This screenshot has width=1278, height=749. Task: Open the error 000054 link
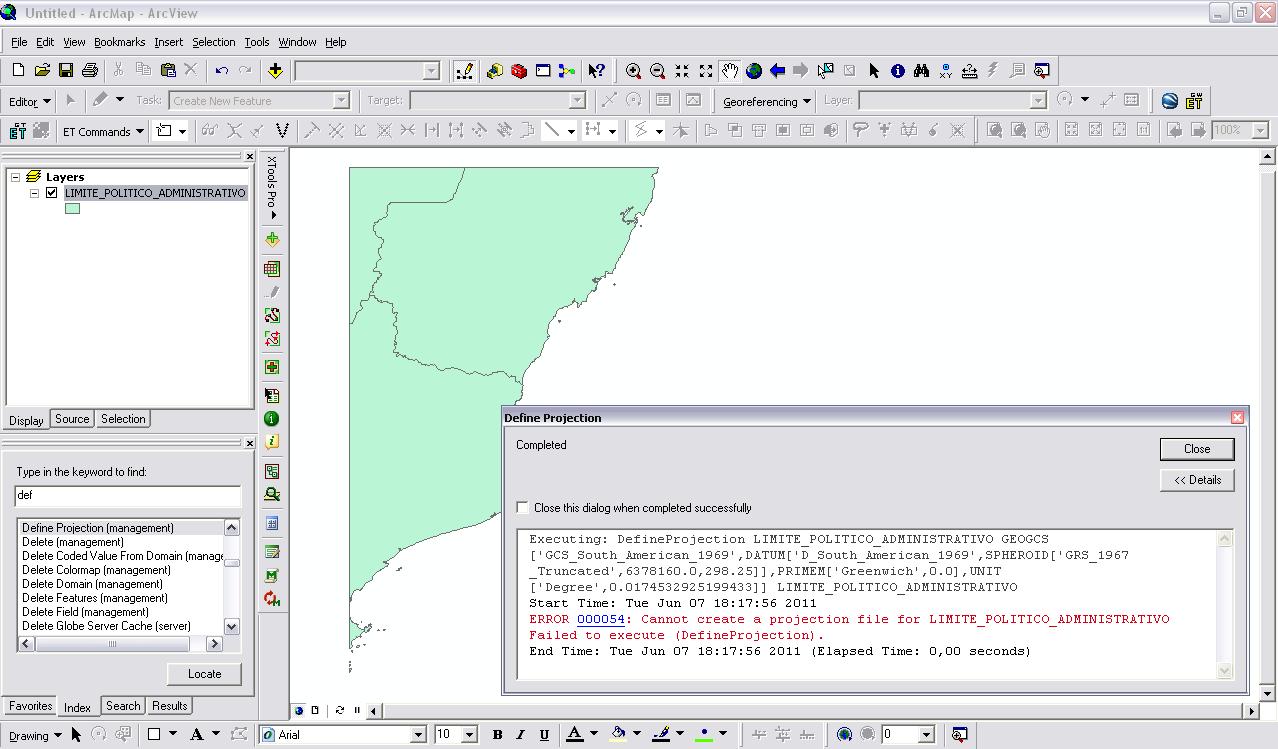pos(600,619)
